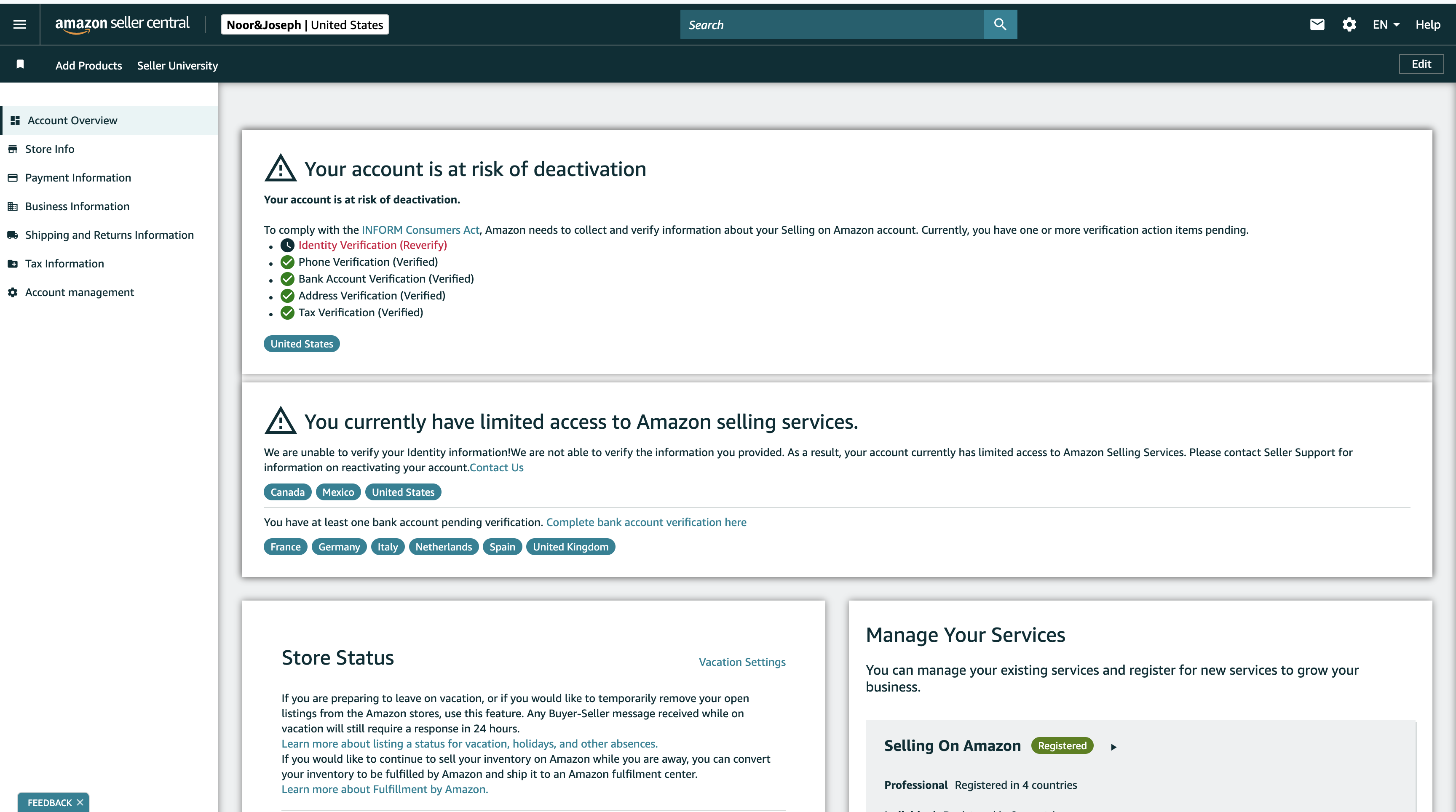The height and width of the screenshot is (812, 1456).
Task: Open Seller University link
Action: tap(177, 66)
